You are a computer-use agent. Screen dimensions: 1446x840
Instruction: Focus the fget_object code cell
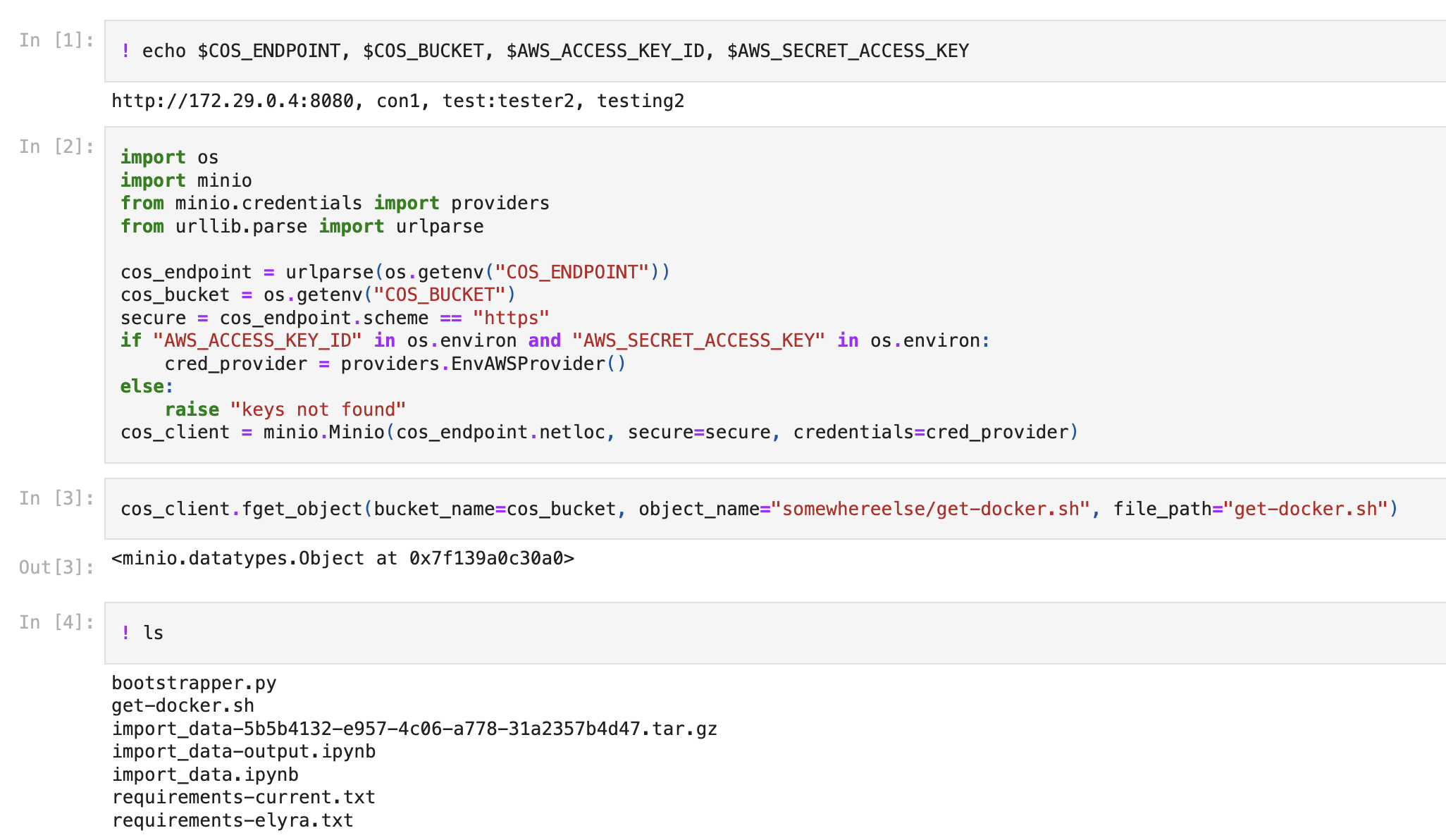(758, 509)
